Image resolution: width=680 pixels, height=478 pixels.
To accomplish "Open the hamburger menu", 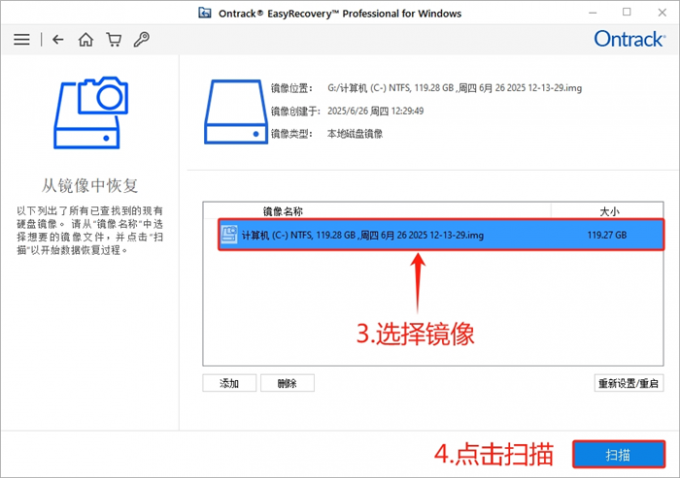I will [x=22, y=39].
